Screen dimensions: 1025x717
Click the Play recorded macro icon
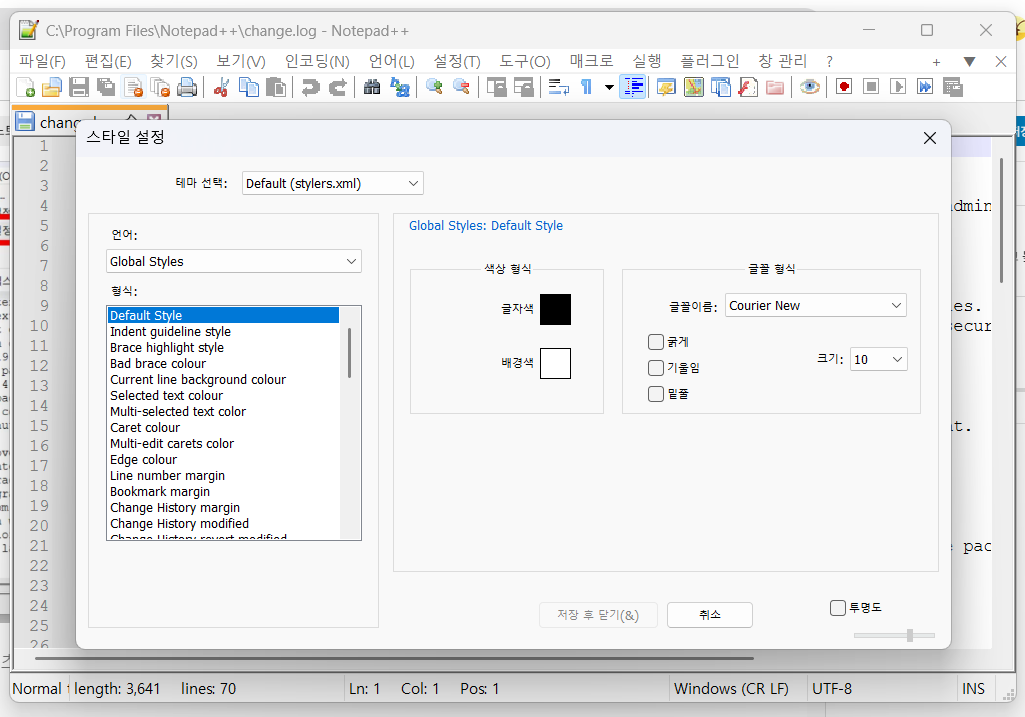tap(898, 87)
